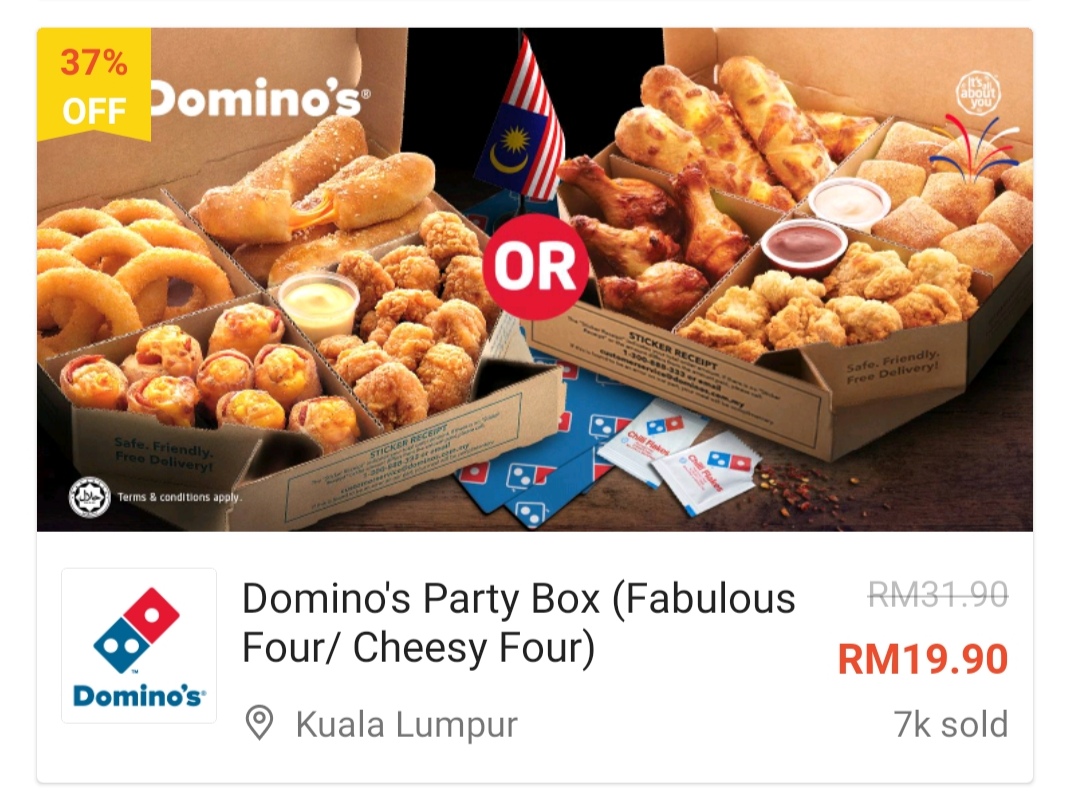1074x803 pixels.
Task: Click the 7k sold label
Action: pos(951,724)
